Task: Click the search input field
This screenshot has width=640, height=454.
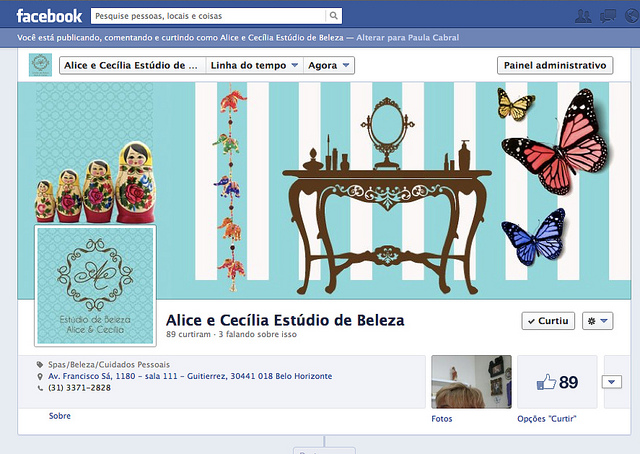Action: coord(206,16)
